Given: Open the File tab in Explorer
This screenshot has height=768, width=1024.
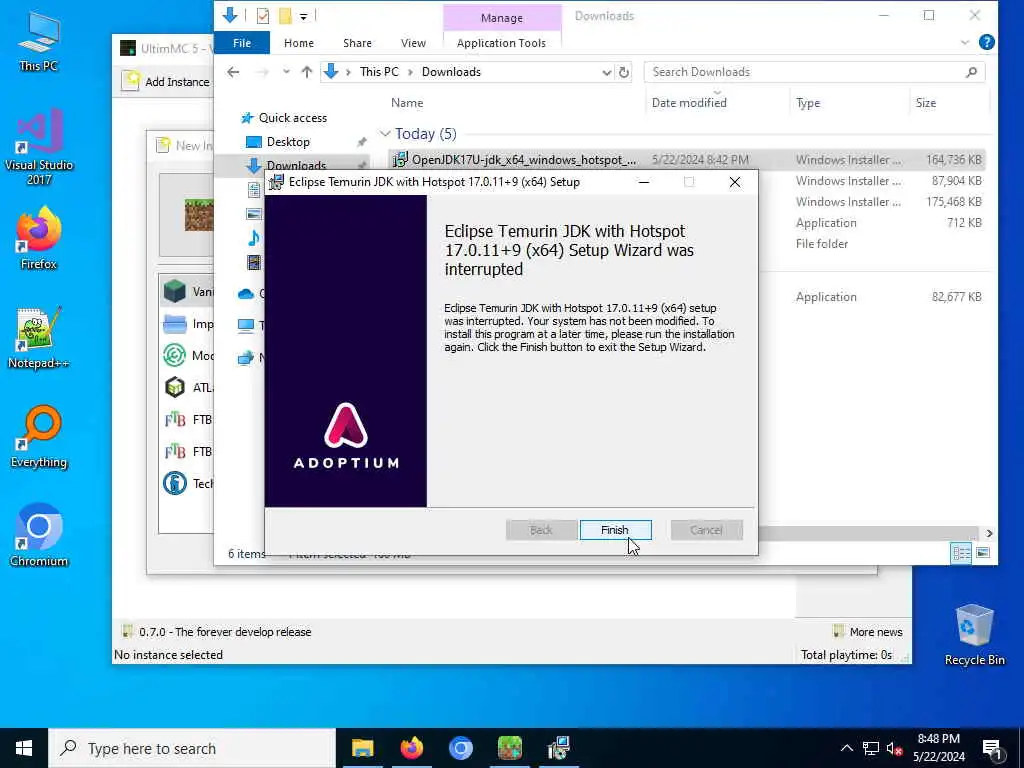Looking at the screenshot, I should click(x=242, y=43).
